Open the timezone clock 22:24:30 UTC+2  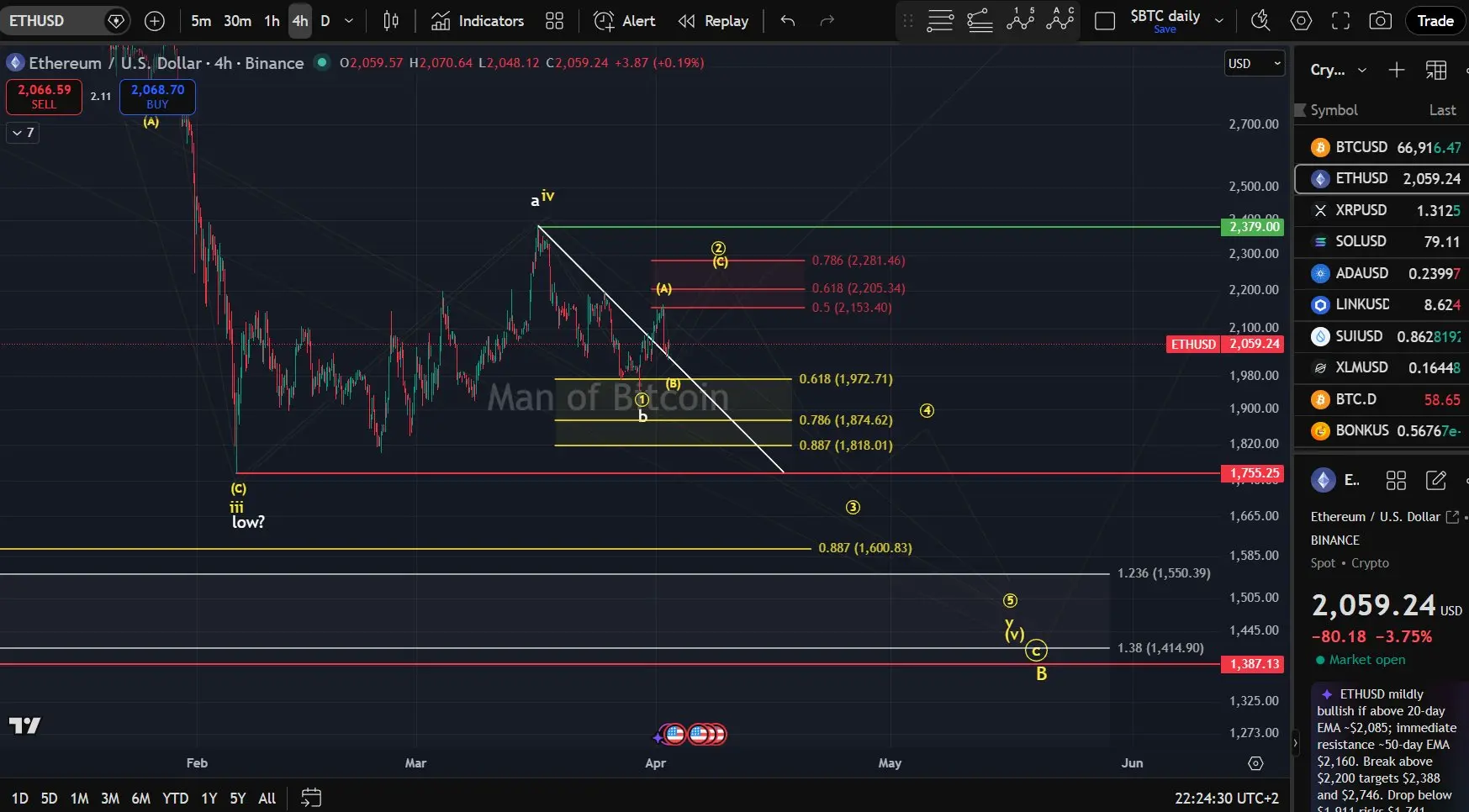tap(1226, 799)
